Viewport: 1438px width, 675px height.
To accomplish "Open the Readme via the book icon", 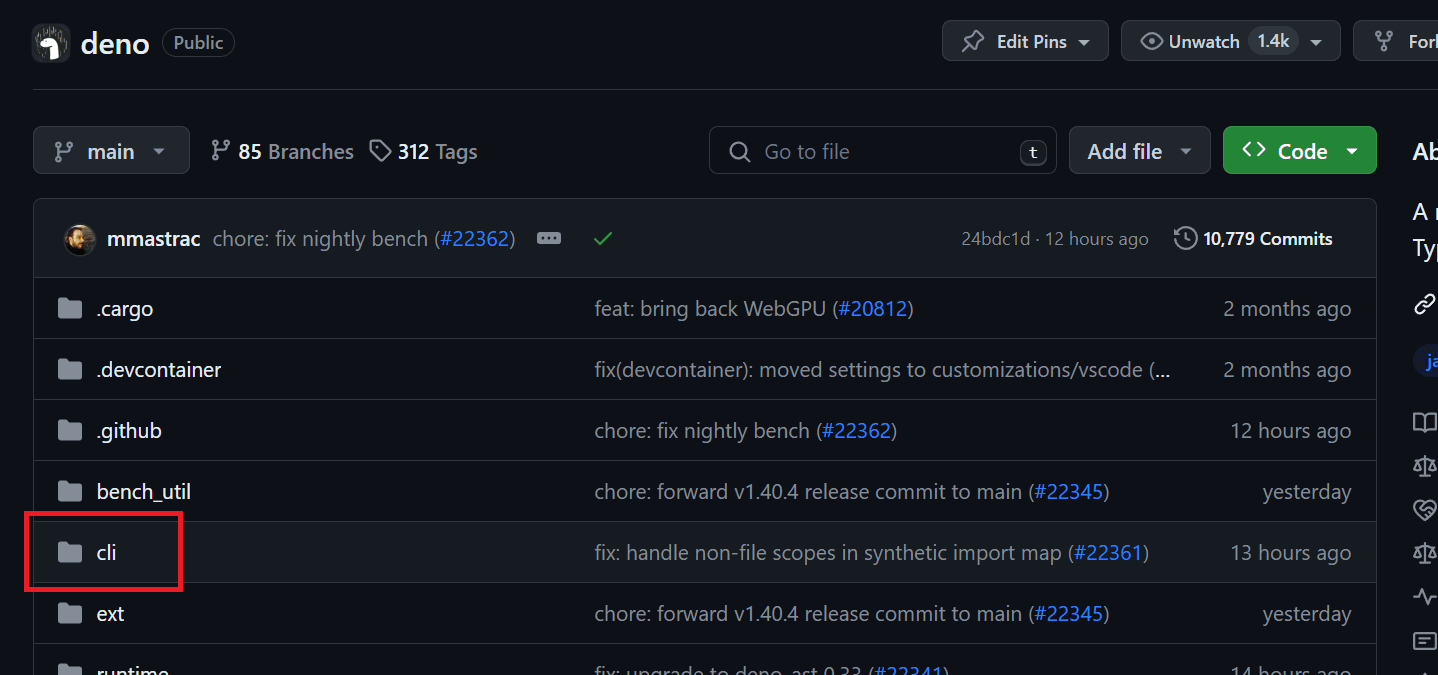I will pyautogui.click(x=1424, y=422).
